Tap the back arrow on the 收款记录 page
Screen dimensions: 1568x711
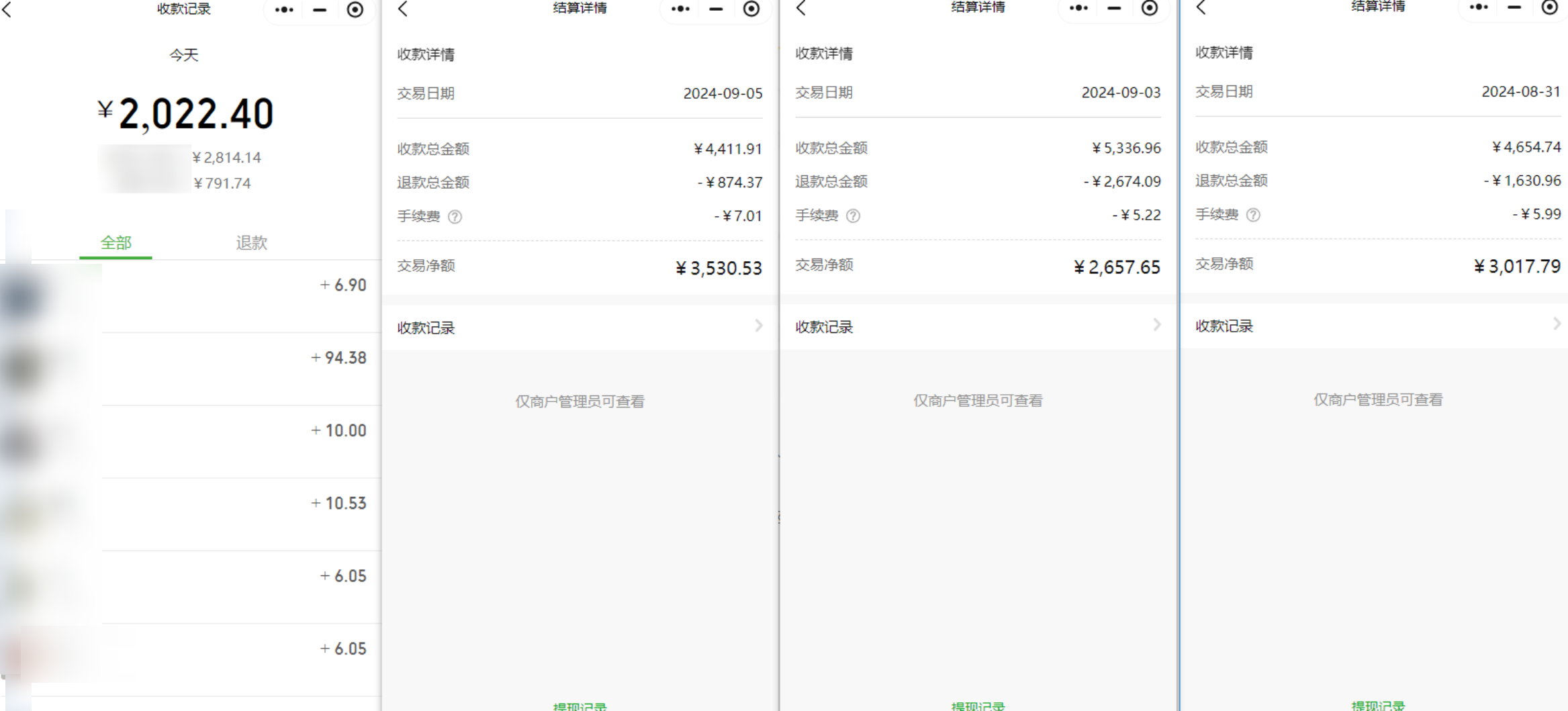[7, 11]
